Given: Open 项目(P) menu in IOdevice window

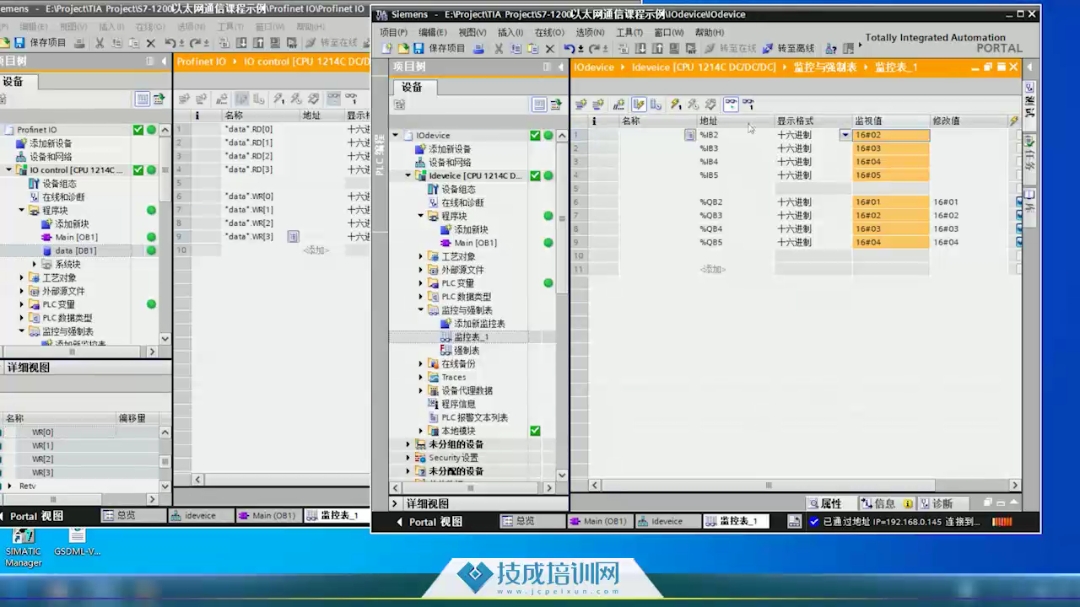Looking at the screenshot, I should 393,32.
